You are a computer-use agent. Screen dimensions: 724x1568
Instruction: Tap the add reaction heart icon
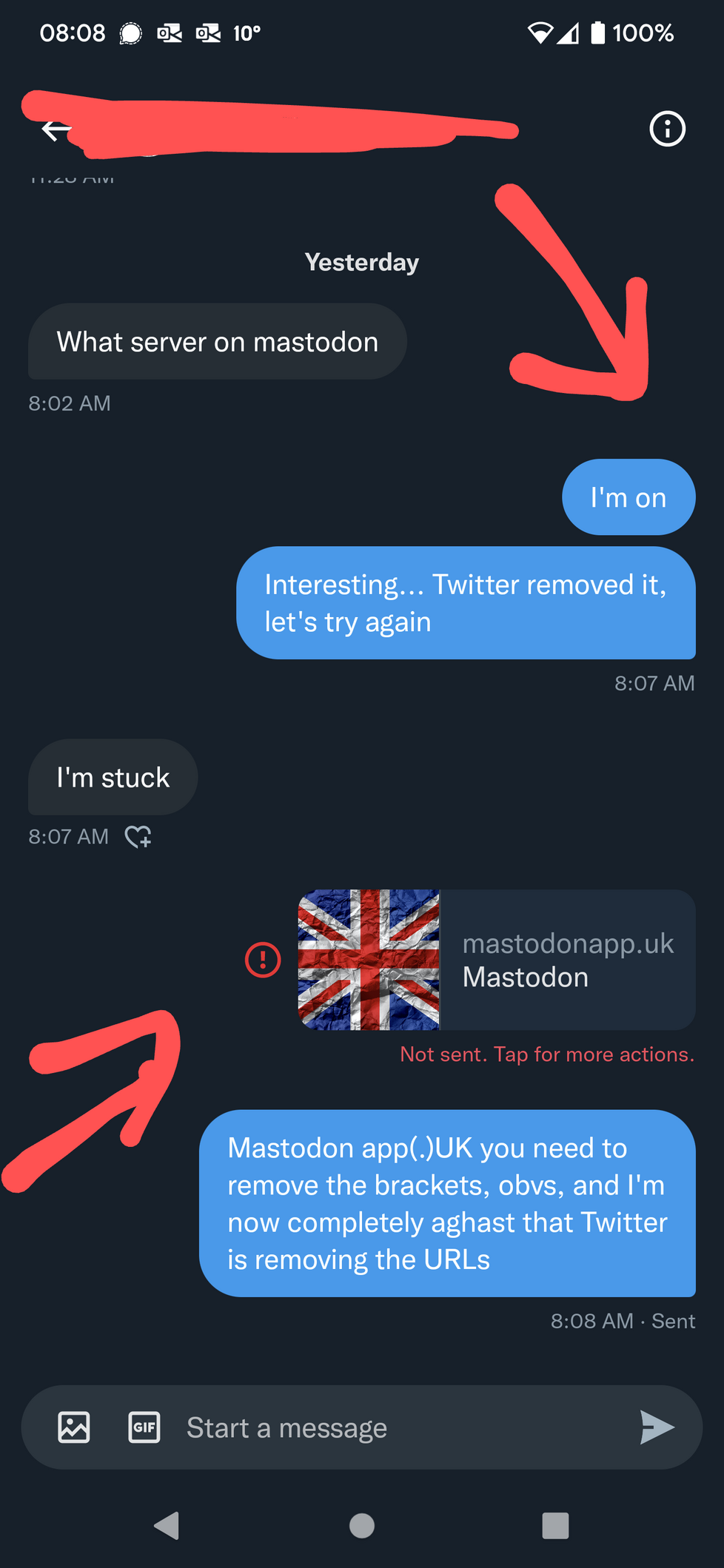(x=138, y=837)
